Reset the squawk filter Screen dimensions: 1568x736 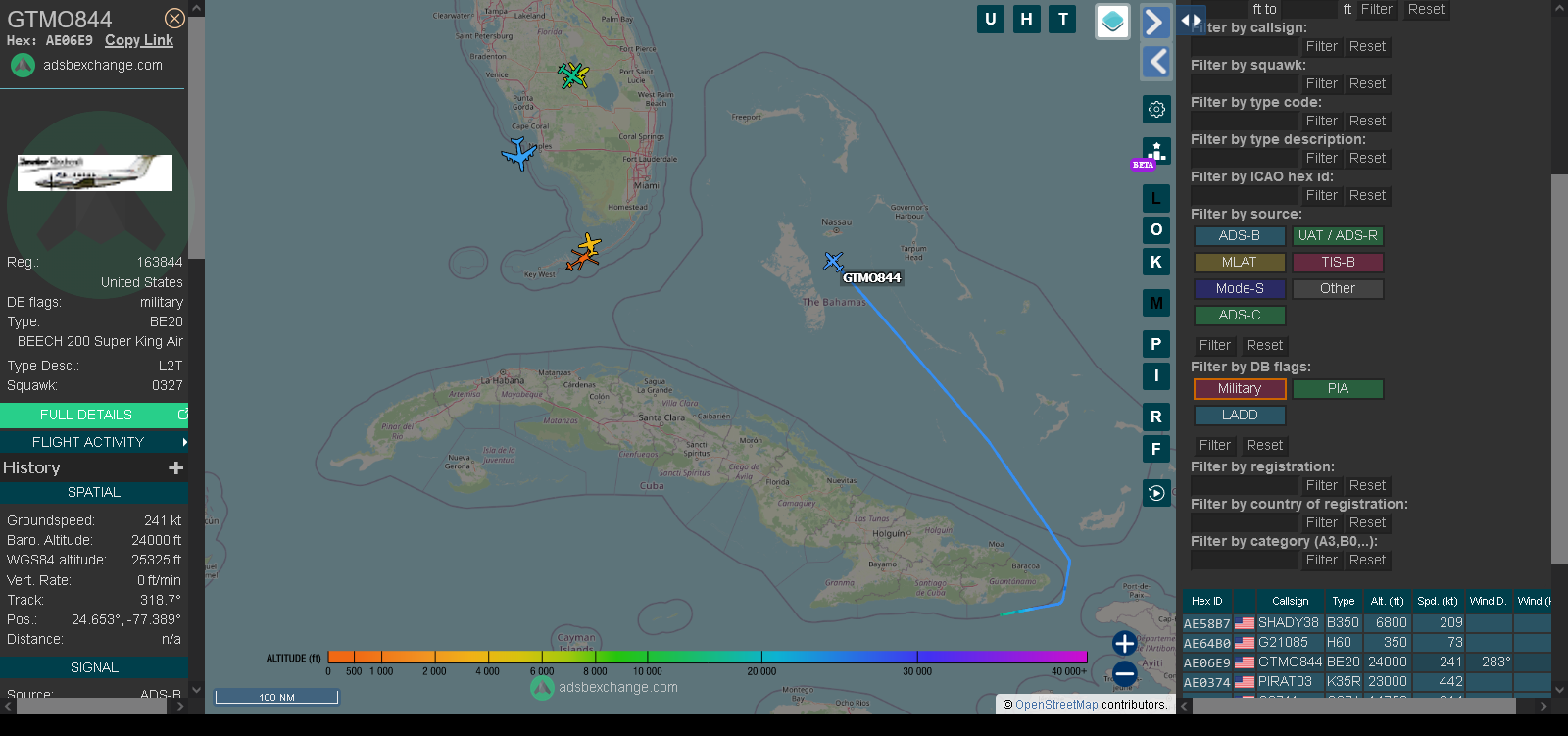(1367, 83)
